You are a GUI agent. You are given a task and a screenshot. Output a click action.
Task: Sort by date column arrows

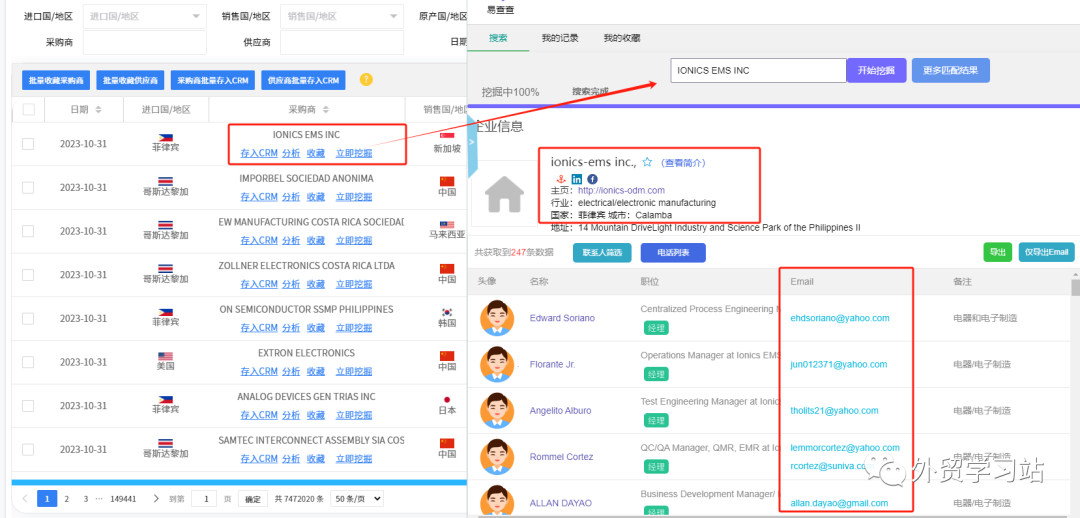[x=98, y=110]
